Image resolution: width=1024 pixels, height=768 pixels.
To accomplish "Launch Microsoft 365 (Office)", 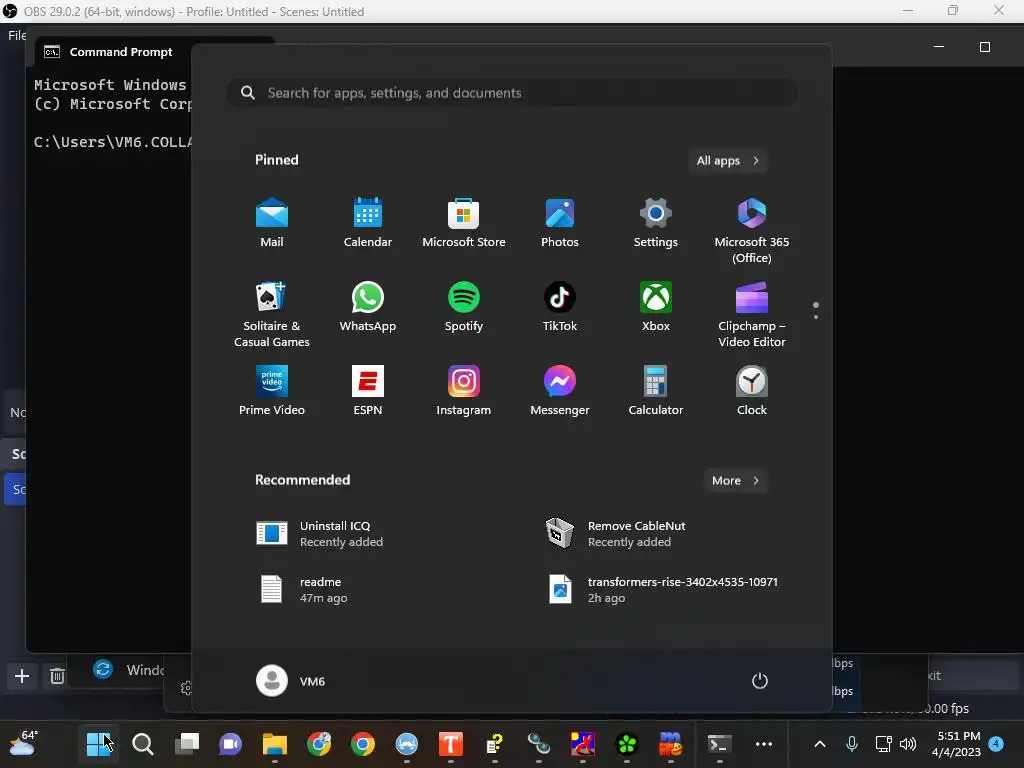I will pyautogui.click(x=752, y=231).
